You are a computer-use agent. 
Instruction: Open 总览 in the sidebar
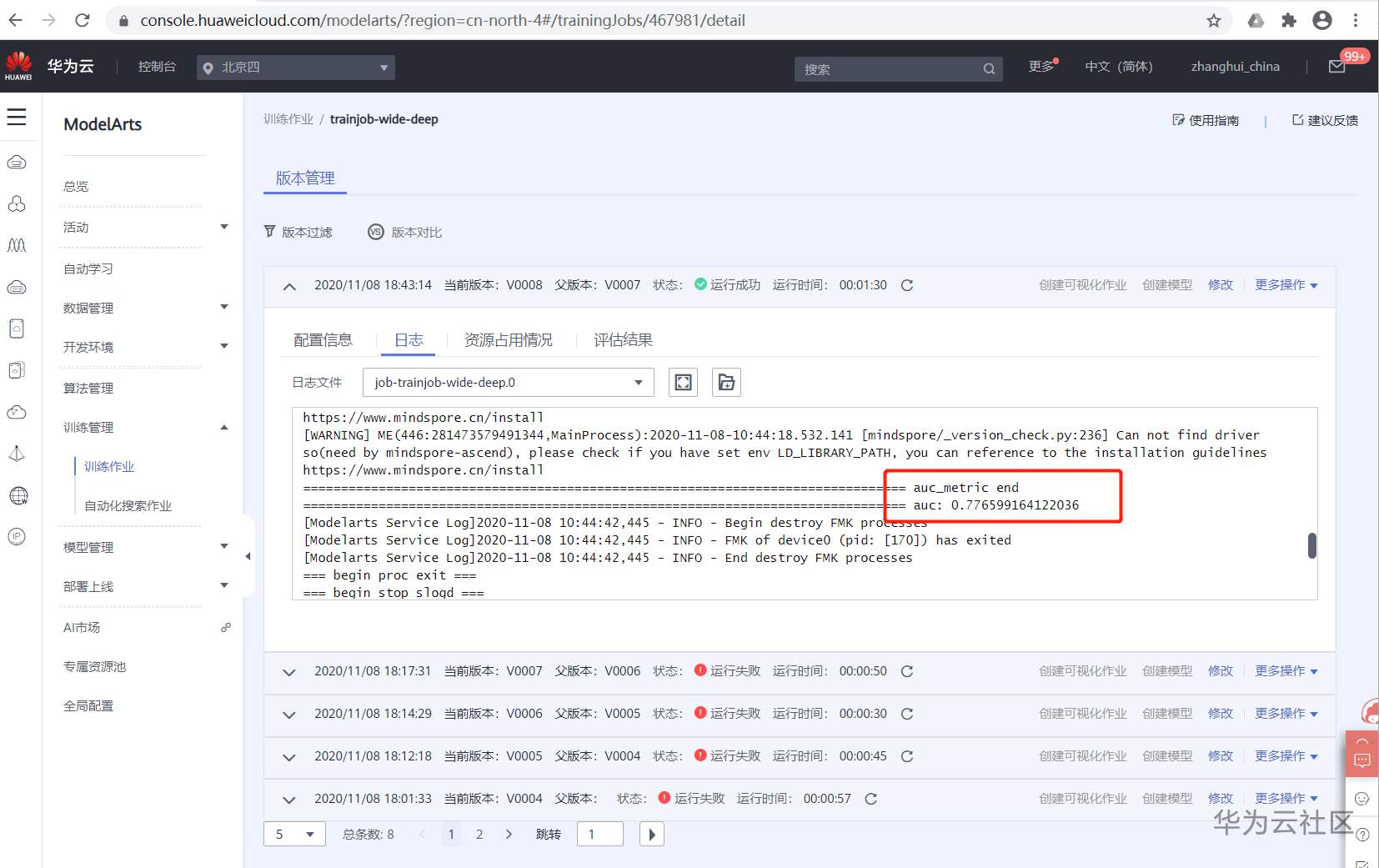76,186
